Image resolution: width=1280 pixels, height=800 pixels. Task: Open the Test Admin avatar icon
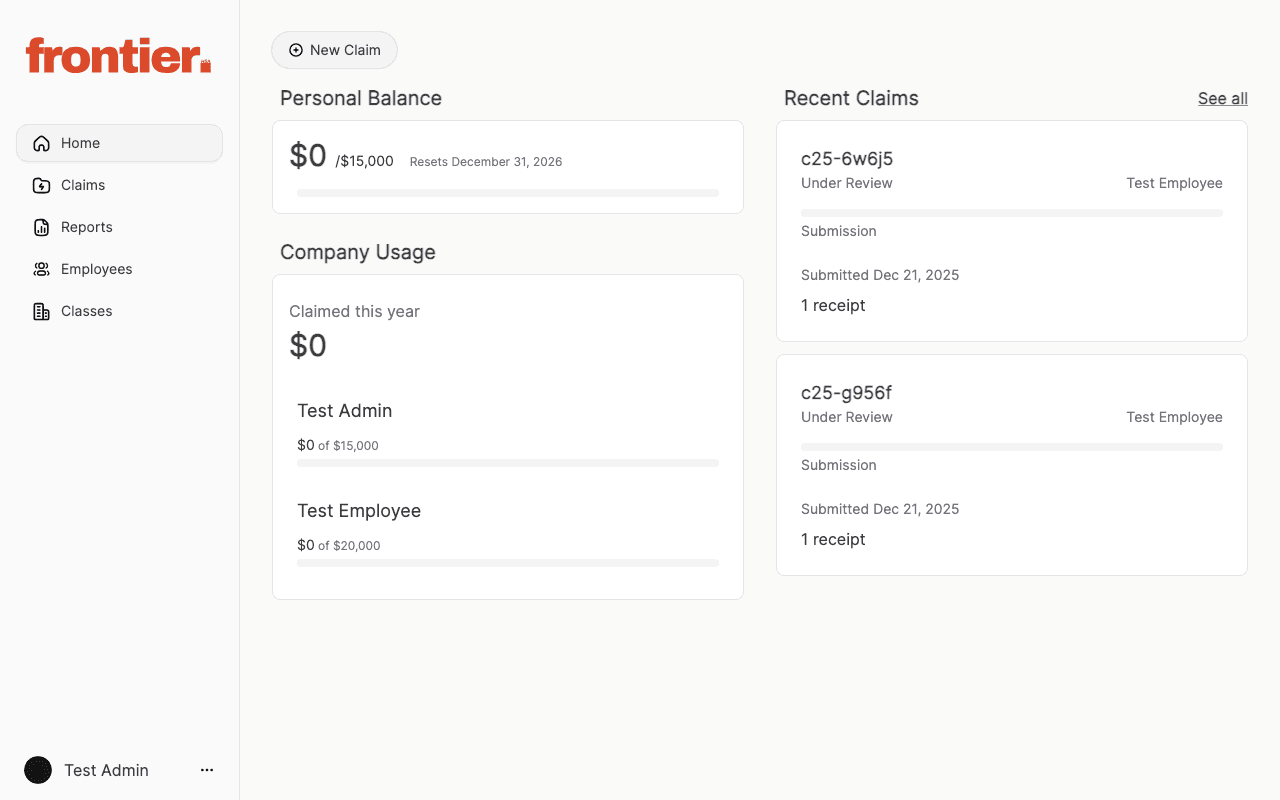coord(37,770)
